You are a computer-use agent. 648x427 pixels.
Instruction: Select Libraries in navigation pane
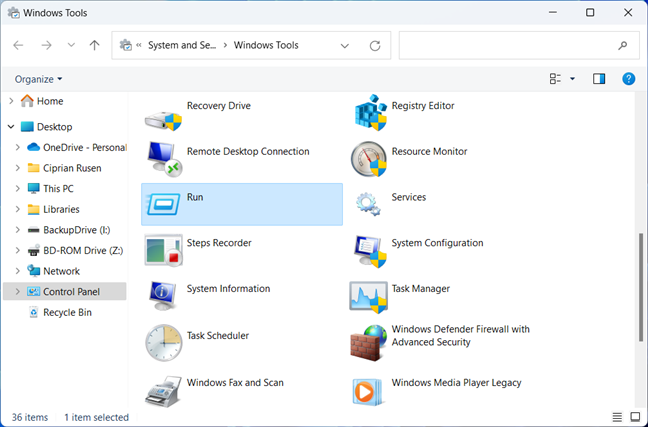click(x=53, y=209)
